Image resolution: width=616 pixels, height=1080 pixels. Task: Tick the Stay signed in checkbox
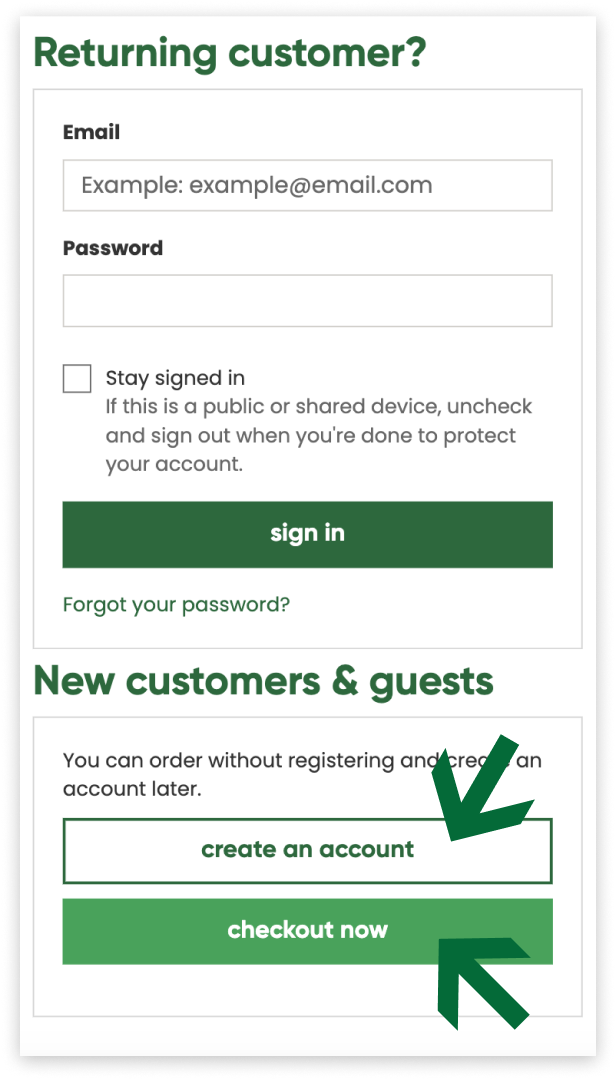click(x=77, y=379)
